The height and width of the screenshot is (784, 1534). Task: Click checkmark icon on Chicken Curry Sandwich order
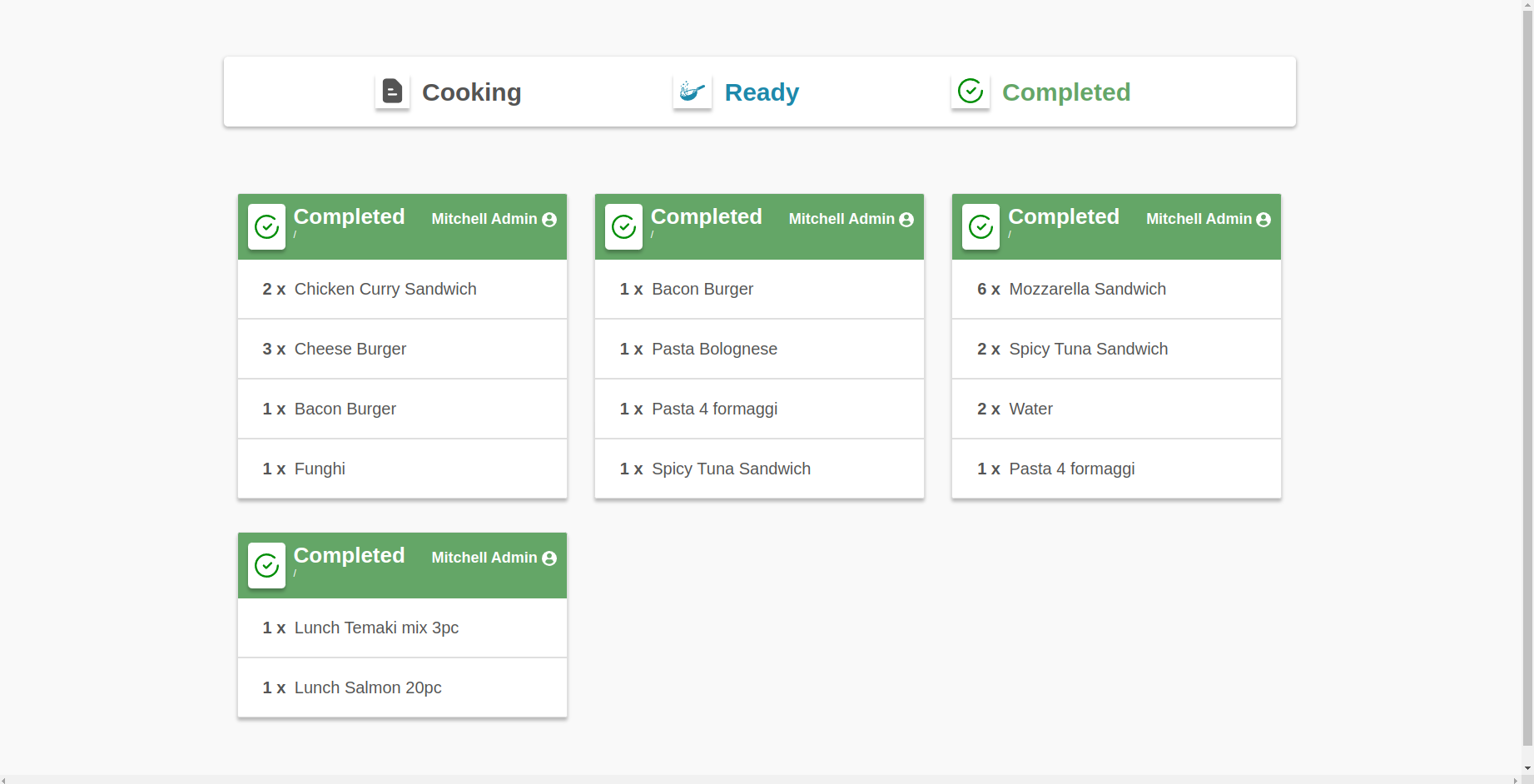pyautogui.click(x=266, y=227)
